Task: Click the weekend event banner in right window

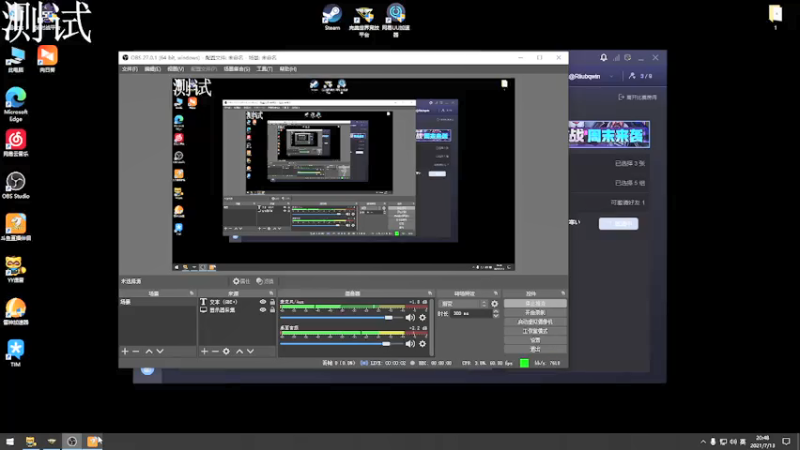Action: [x=609, y=135]
